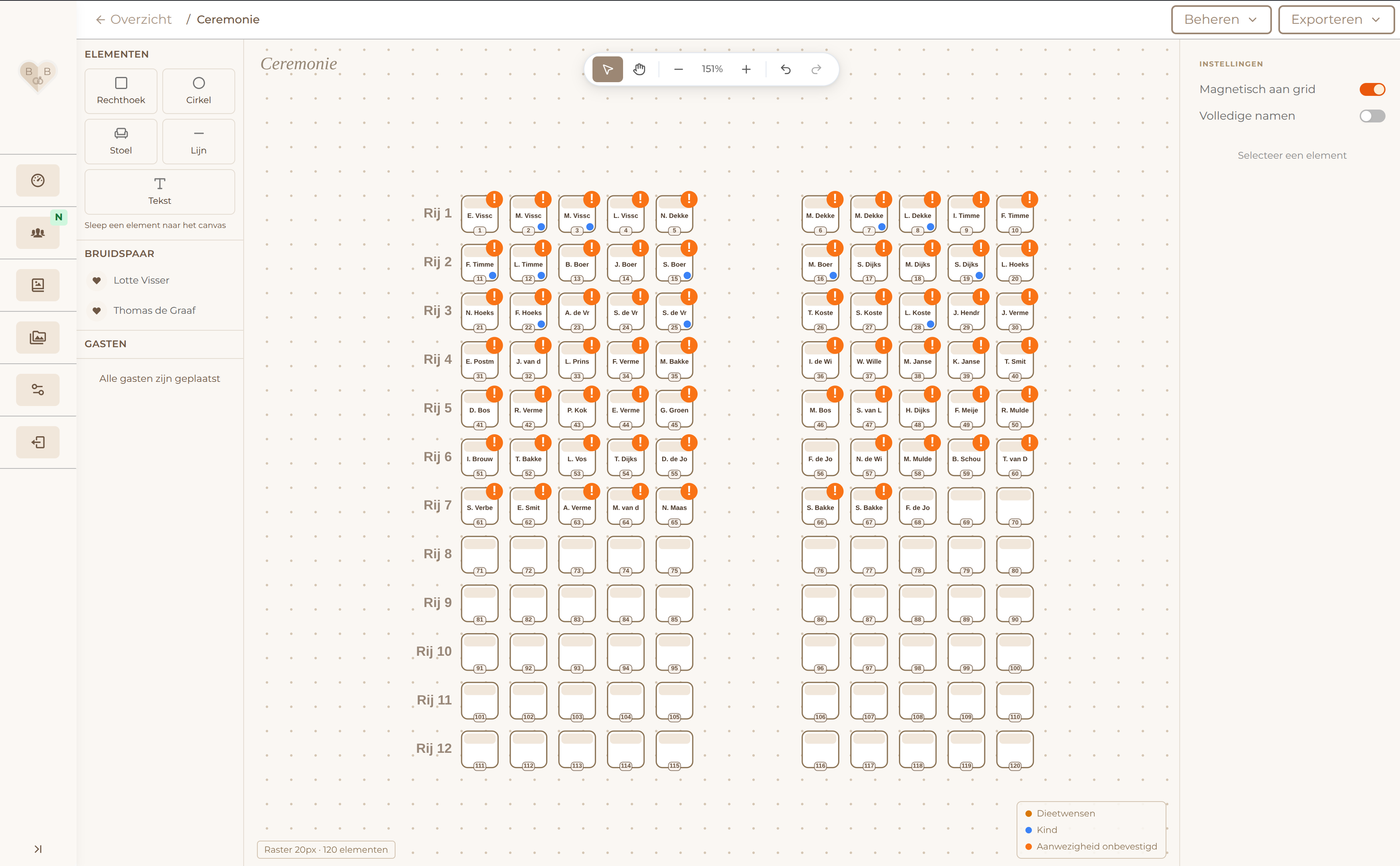Open the guests sidebar icon
Viewport: 1400px width, 866px height.
point(38,233)
